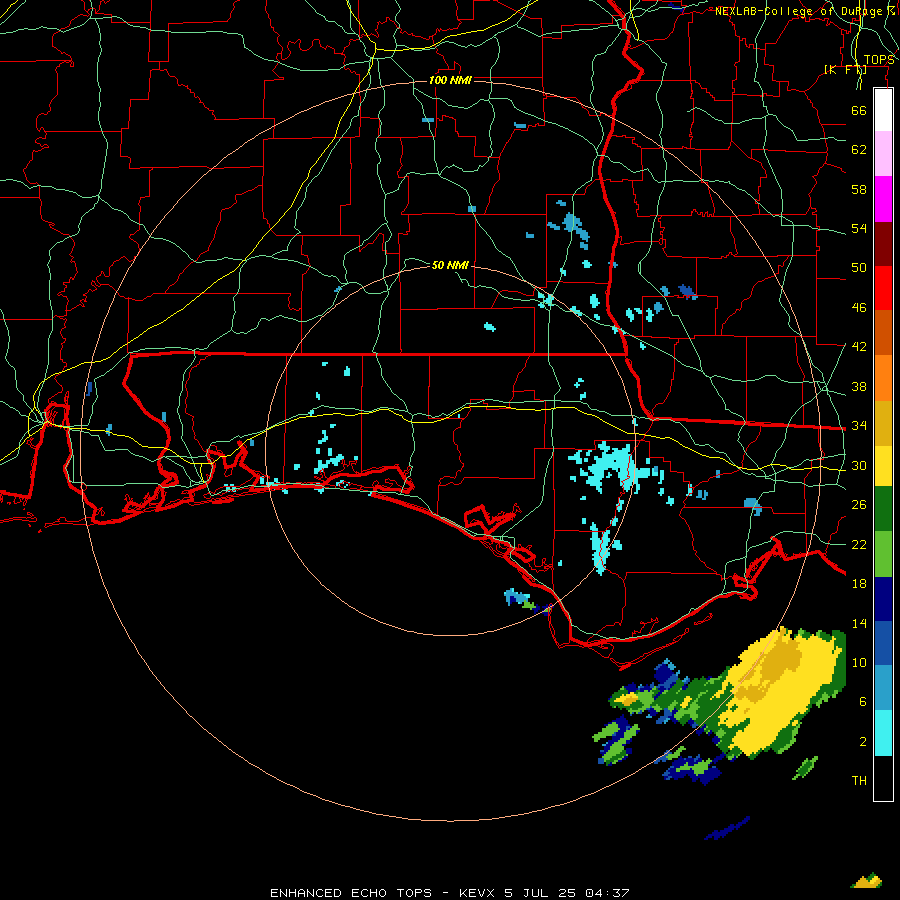The width and height of the screenshot is (900, 900).
Task: Click the 'TH' legend label
Action: click(x=859, y=781)
